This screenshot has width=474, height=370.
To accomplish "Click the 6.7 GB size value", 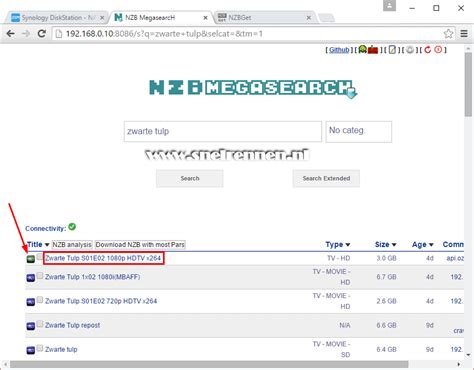I will click(386, 277).
